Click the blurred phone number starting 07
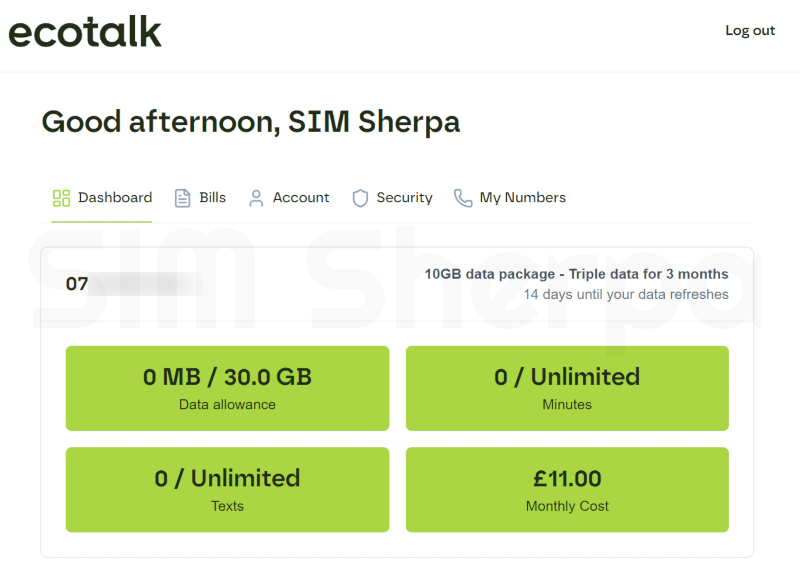Screen dimensions: 800x569 (x=130, y=284)
